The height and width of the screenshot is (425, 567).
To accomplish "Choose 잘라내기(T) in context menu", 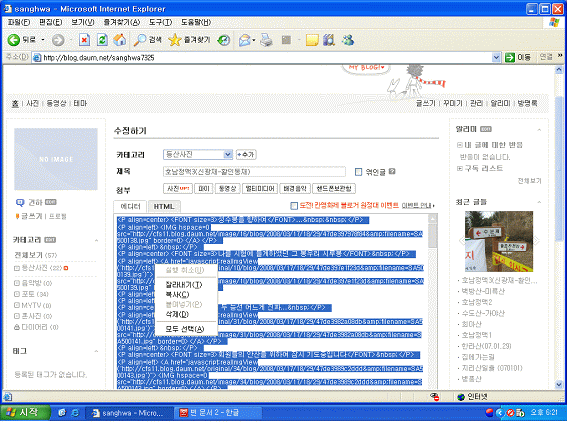I will coord(184,285).
